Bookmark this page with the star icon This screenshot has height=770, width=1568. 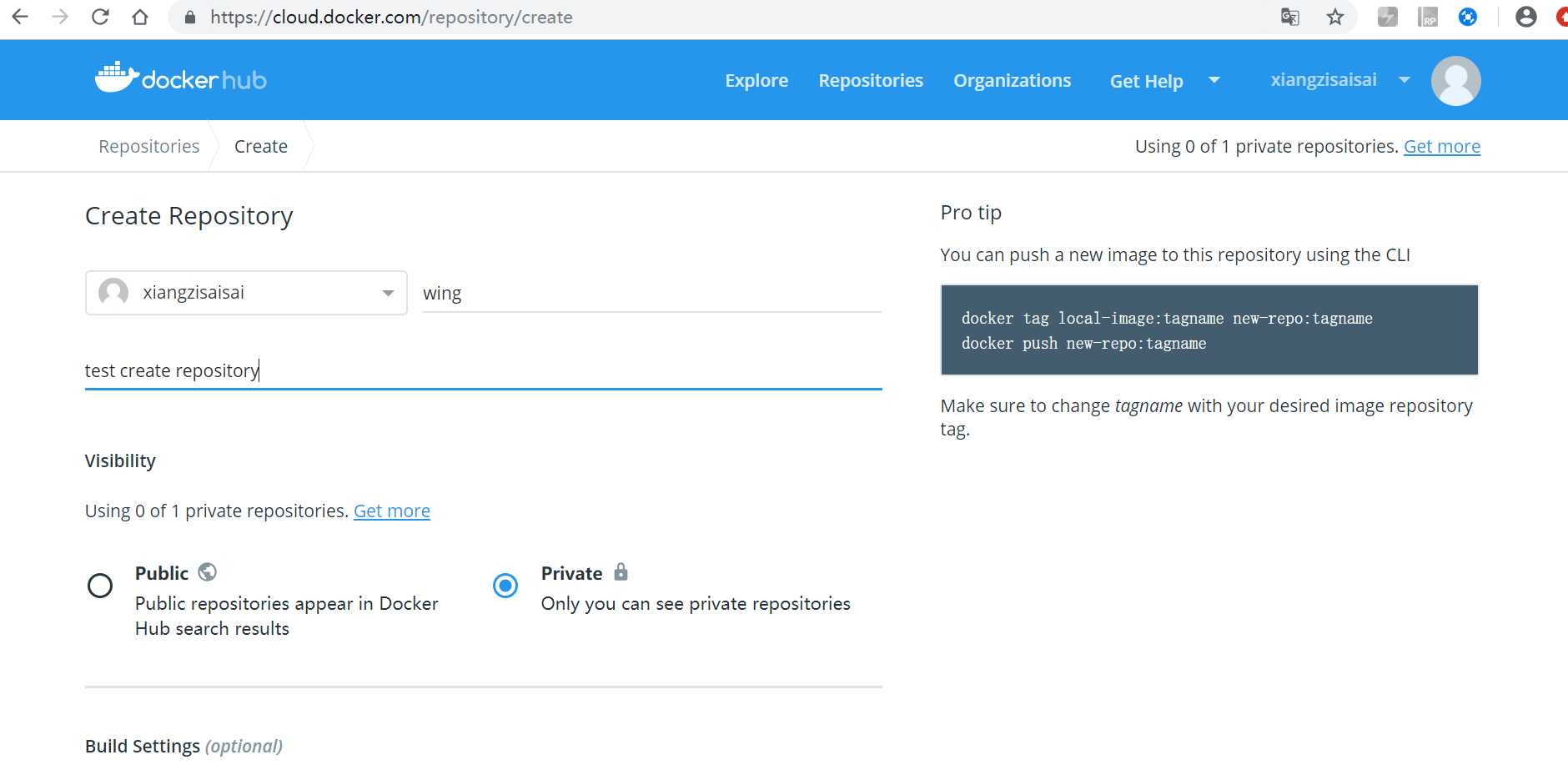coord(1335,17)
